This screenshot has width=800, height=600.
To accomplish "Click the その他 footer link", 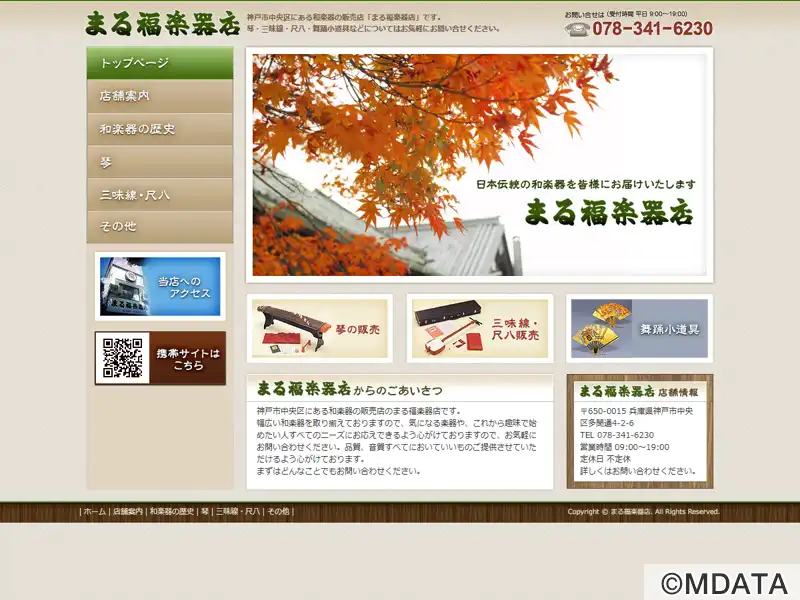I will [278, 511].
